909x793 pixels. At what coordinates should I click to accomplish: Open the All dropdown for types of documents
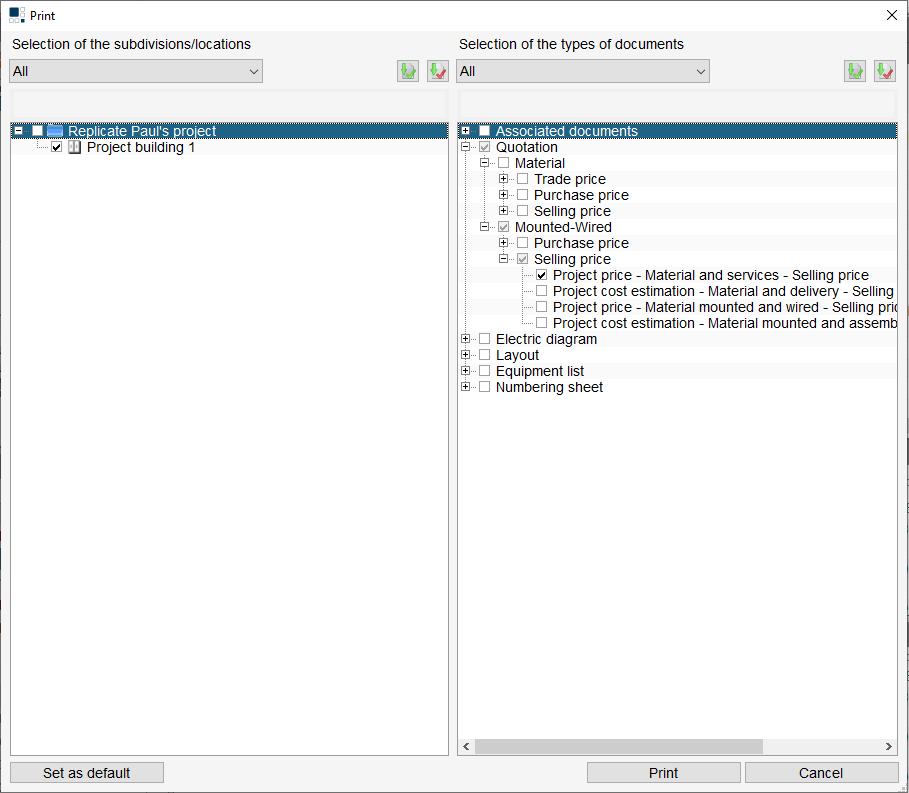pyautogui.click(x=700, y=71)
